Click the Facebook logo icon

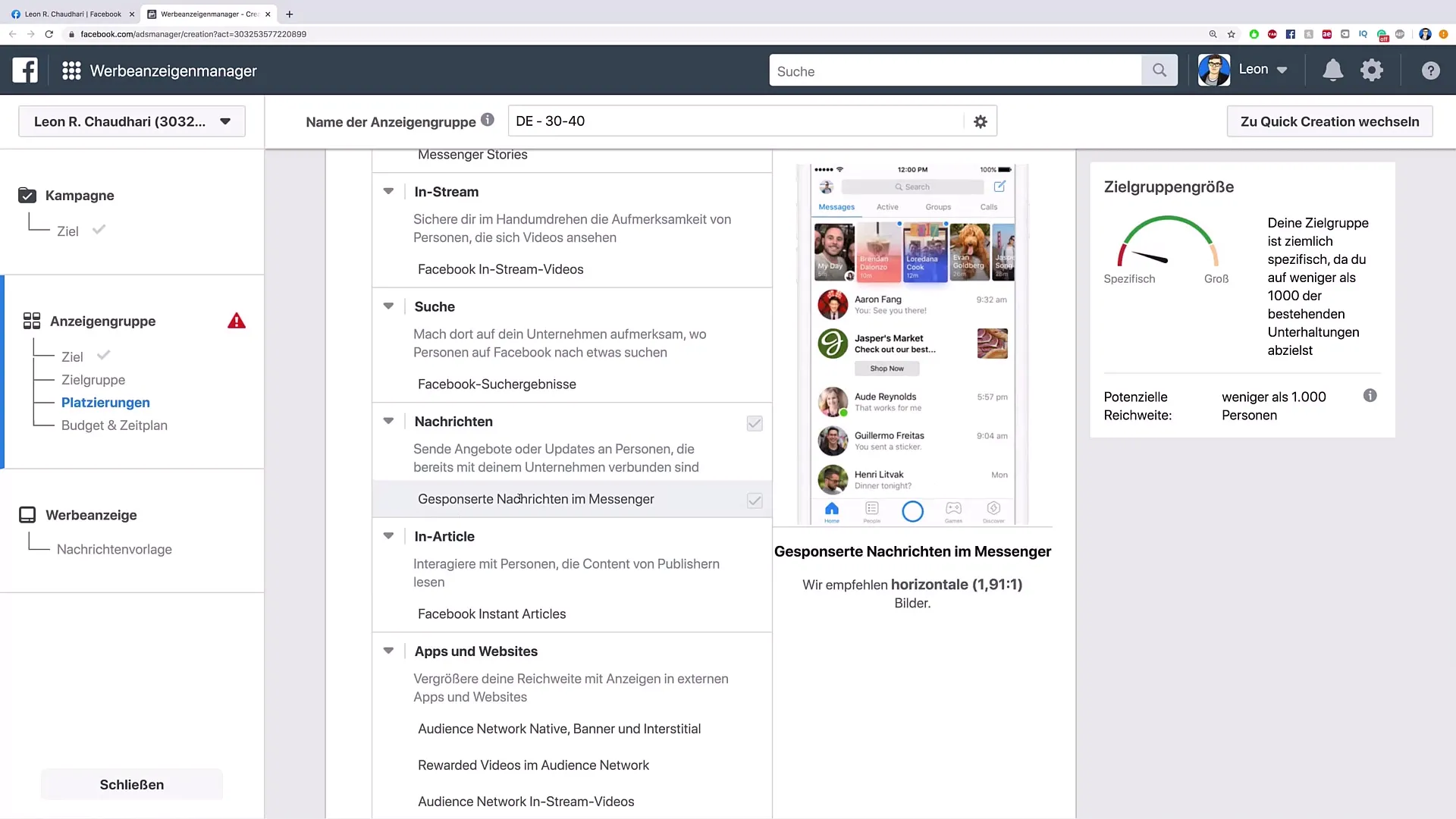click(25, 71)
